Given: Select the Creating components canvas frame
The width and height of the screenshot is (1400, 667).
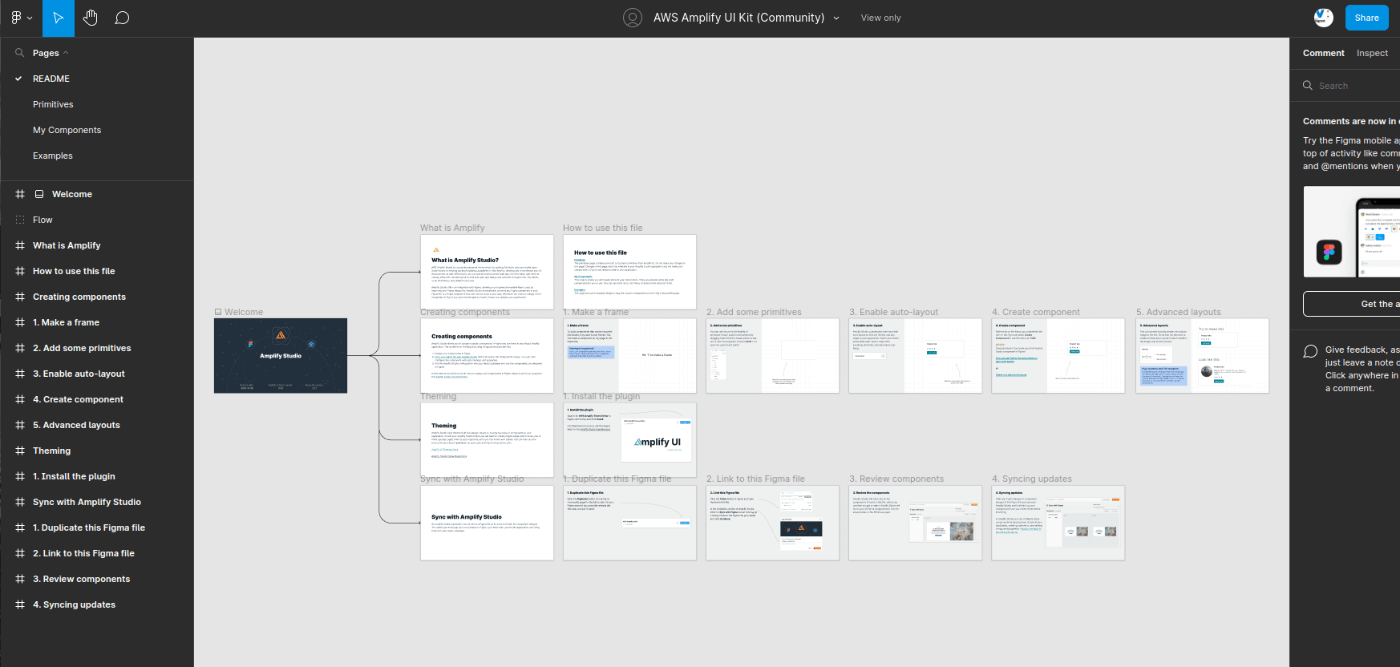Looking at the screenshot, I should 487,355.
